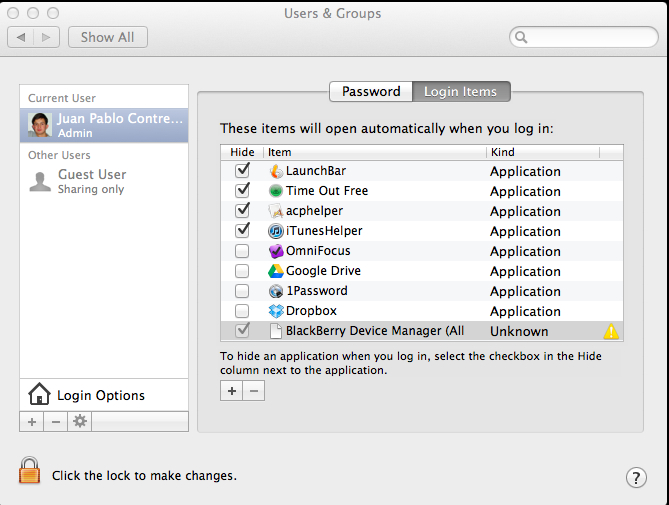Uncheck Hide for LaunchBar
This screenshot has height=505, width=669.
click(242, 171)
